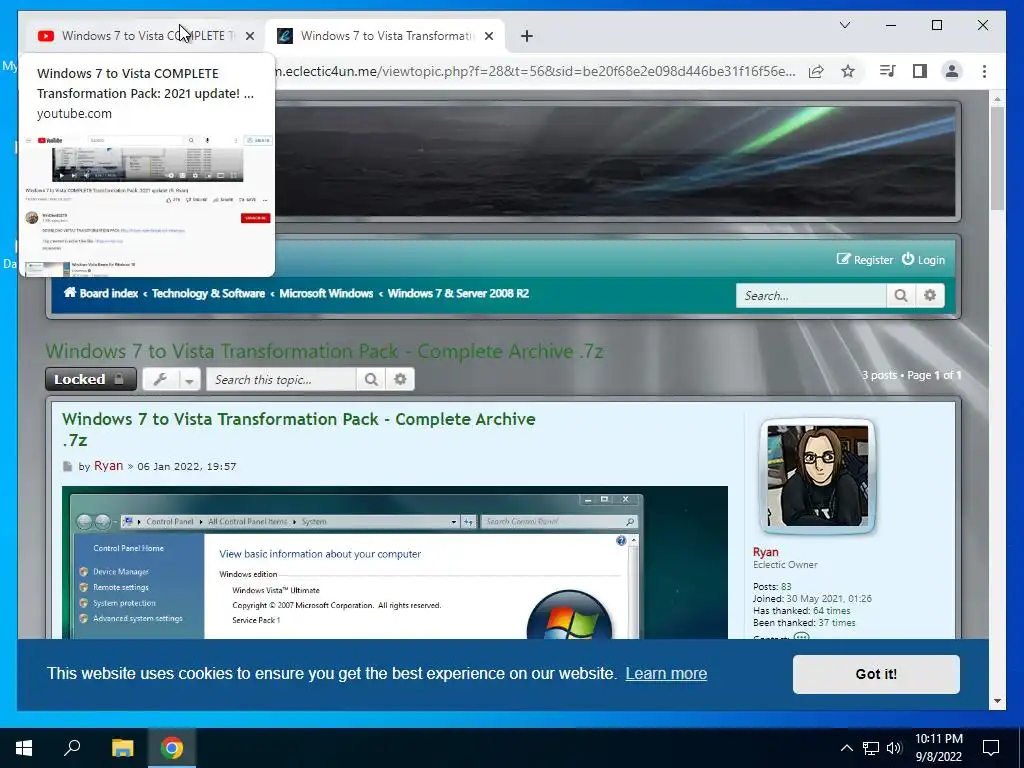The image size is (1024, 768).
Task: Open the Windows Start menu
Action: 24,747
